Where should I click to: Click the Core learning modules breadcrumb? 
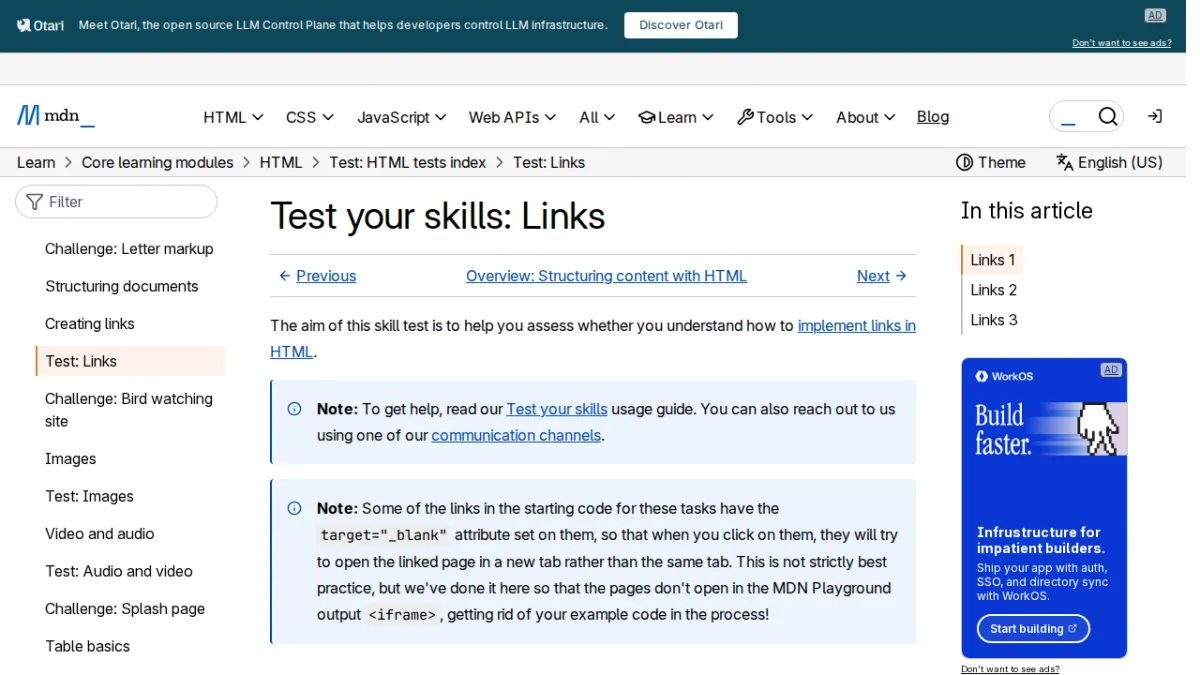tap(157, 162)
